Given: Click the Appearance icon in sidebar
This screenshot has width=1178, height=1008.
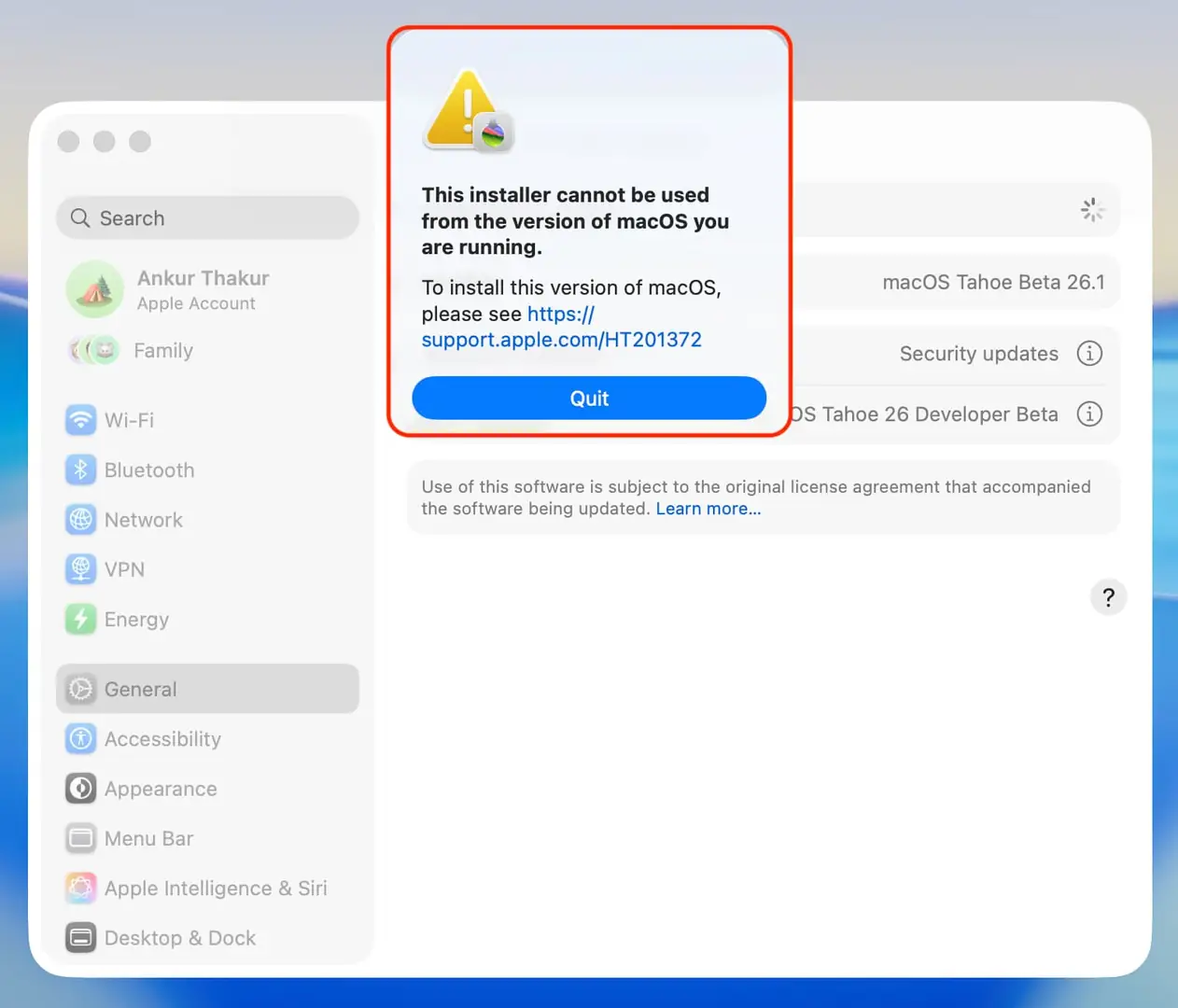Looking at the screenshot, I should click(x=80, y=789).
